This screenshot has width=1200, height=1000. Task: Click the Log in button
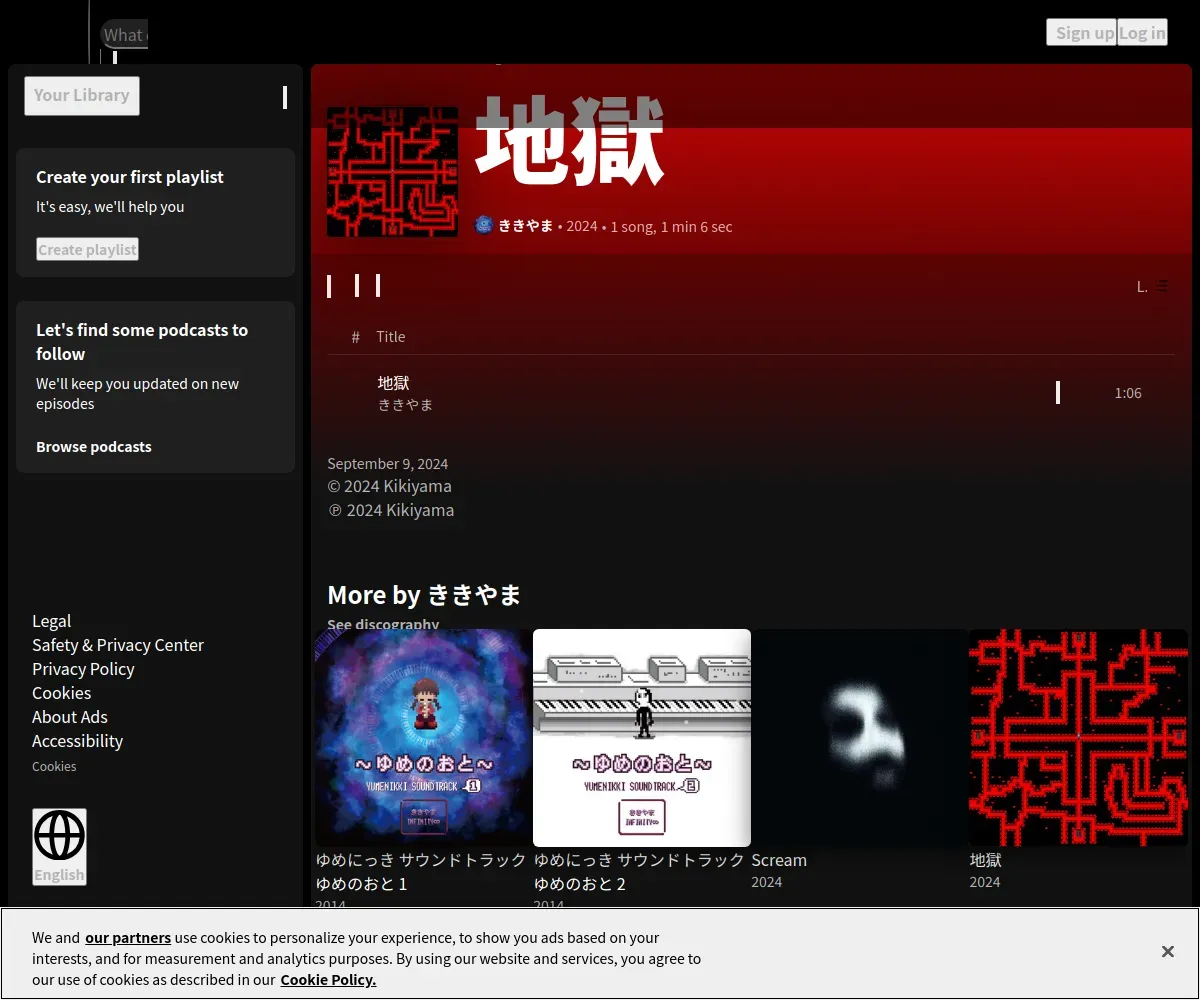[1142, 32]
